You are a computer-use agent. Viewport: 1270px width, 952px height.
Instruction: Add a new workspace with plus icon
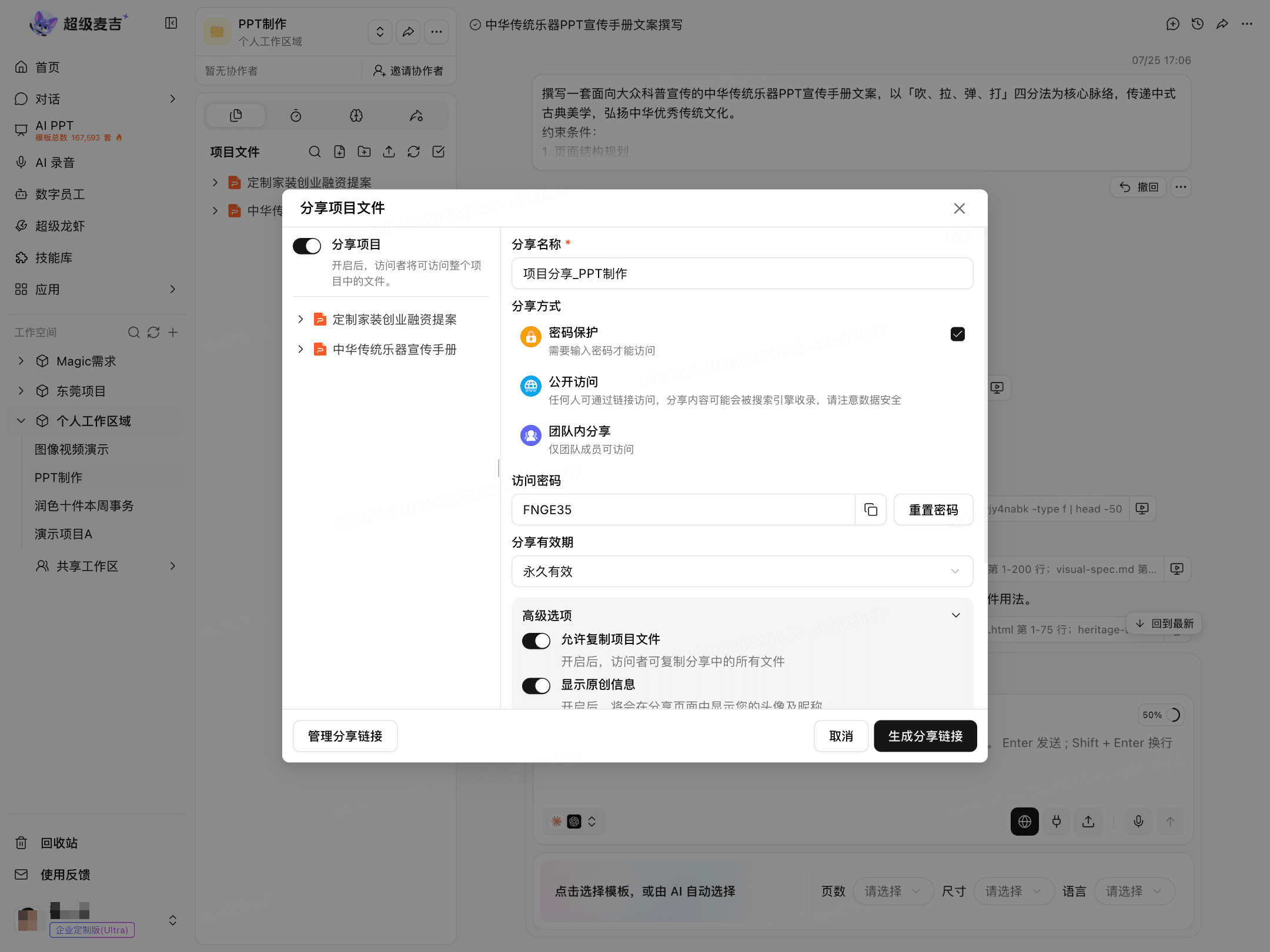click(173, 333)
